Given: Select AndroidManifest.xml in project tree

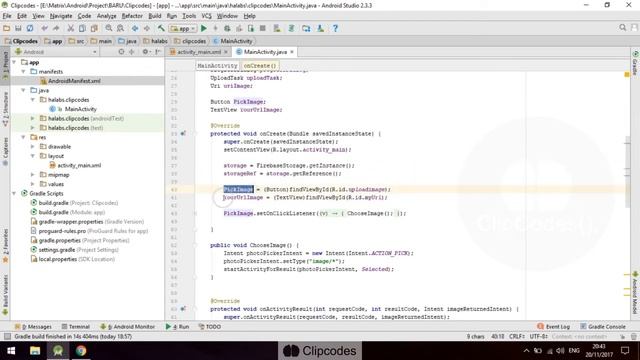Looking at the screenshot, I should (x=74, y=81).
